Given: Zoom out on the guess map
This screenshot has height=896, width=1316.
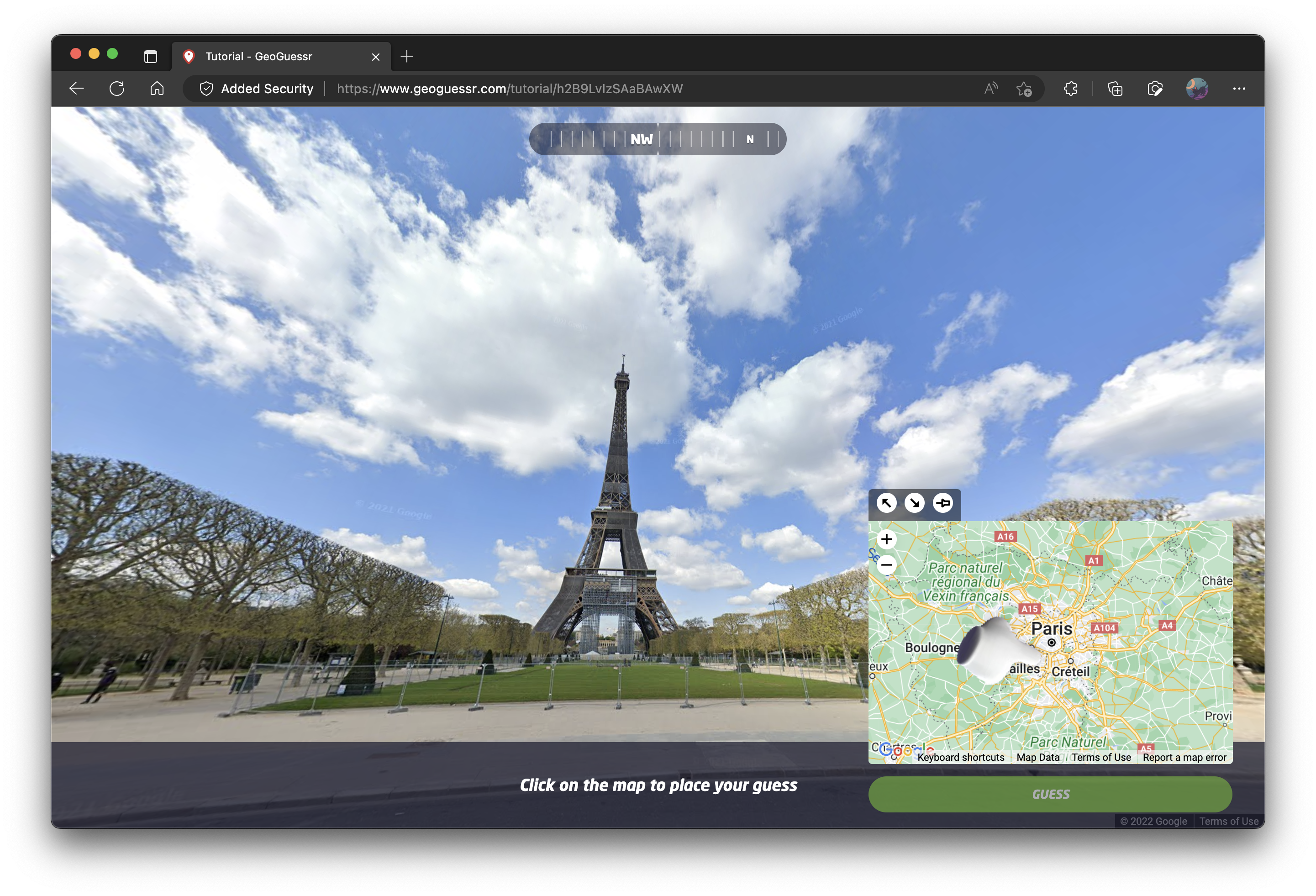Looking at the screenshot, I should click(887, 564).
